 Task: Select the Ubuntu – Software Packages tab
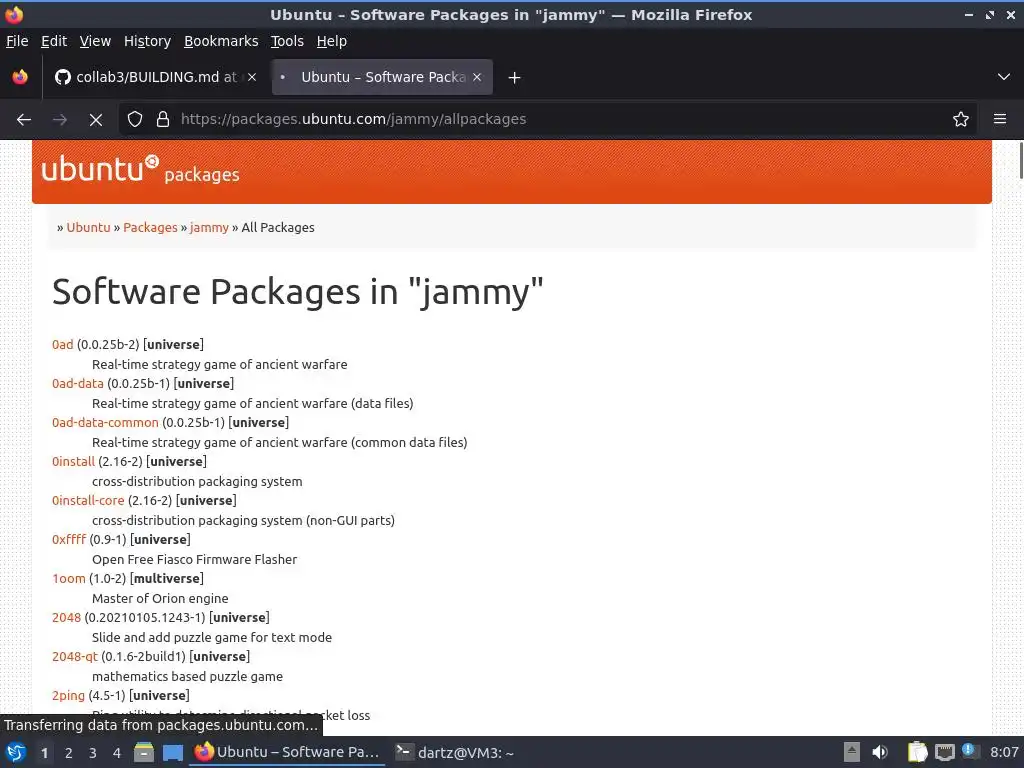coord(382,77)
